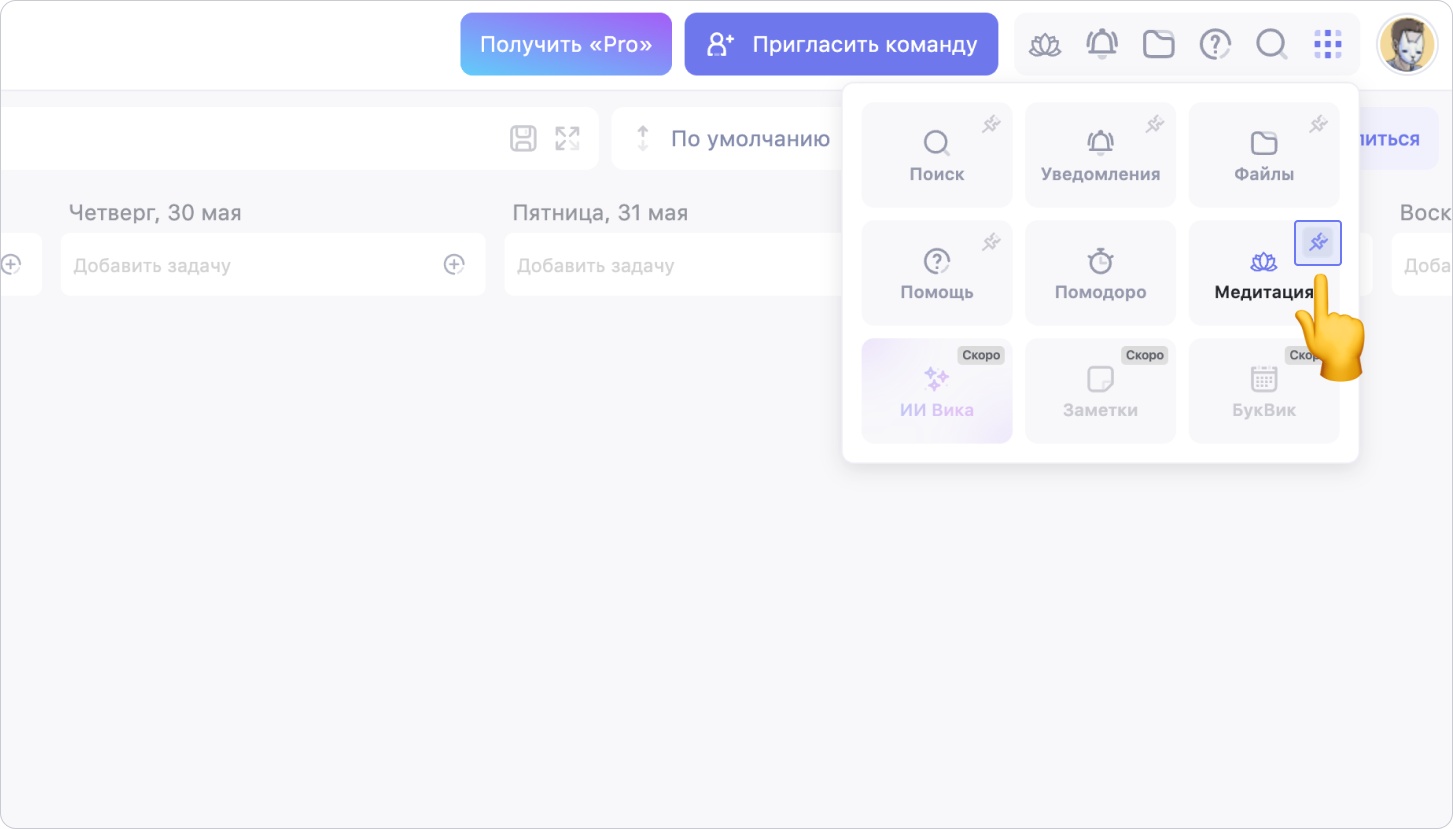Toggle pin on the Поиск tile

point(991,125)
